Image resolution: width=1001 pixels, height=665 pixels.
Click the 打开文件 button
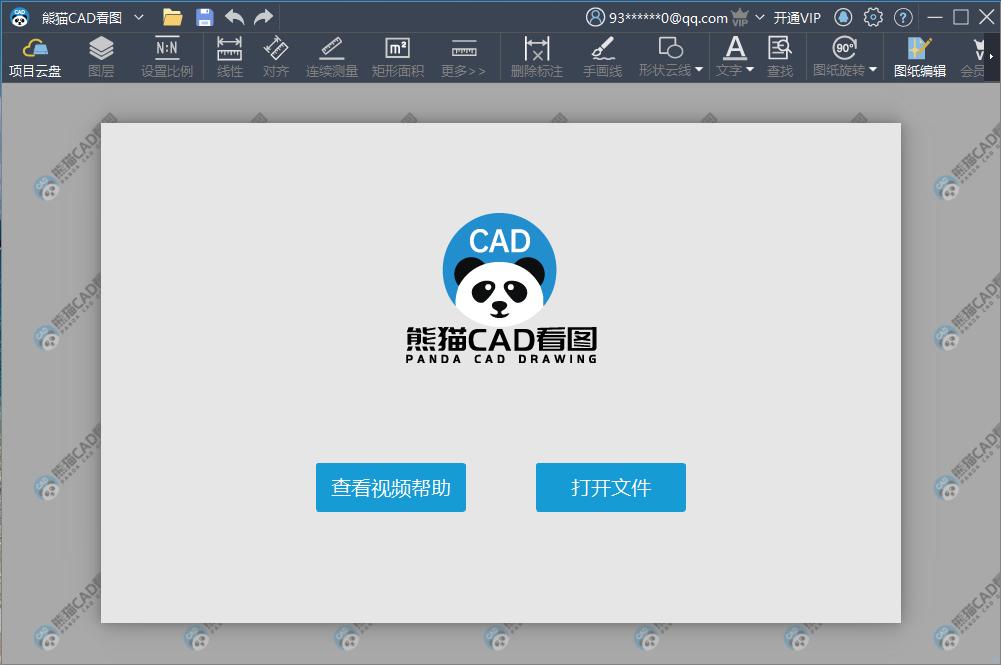[611, 488]
